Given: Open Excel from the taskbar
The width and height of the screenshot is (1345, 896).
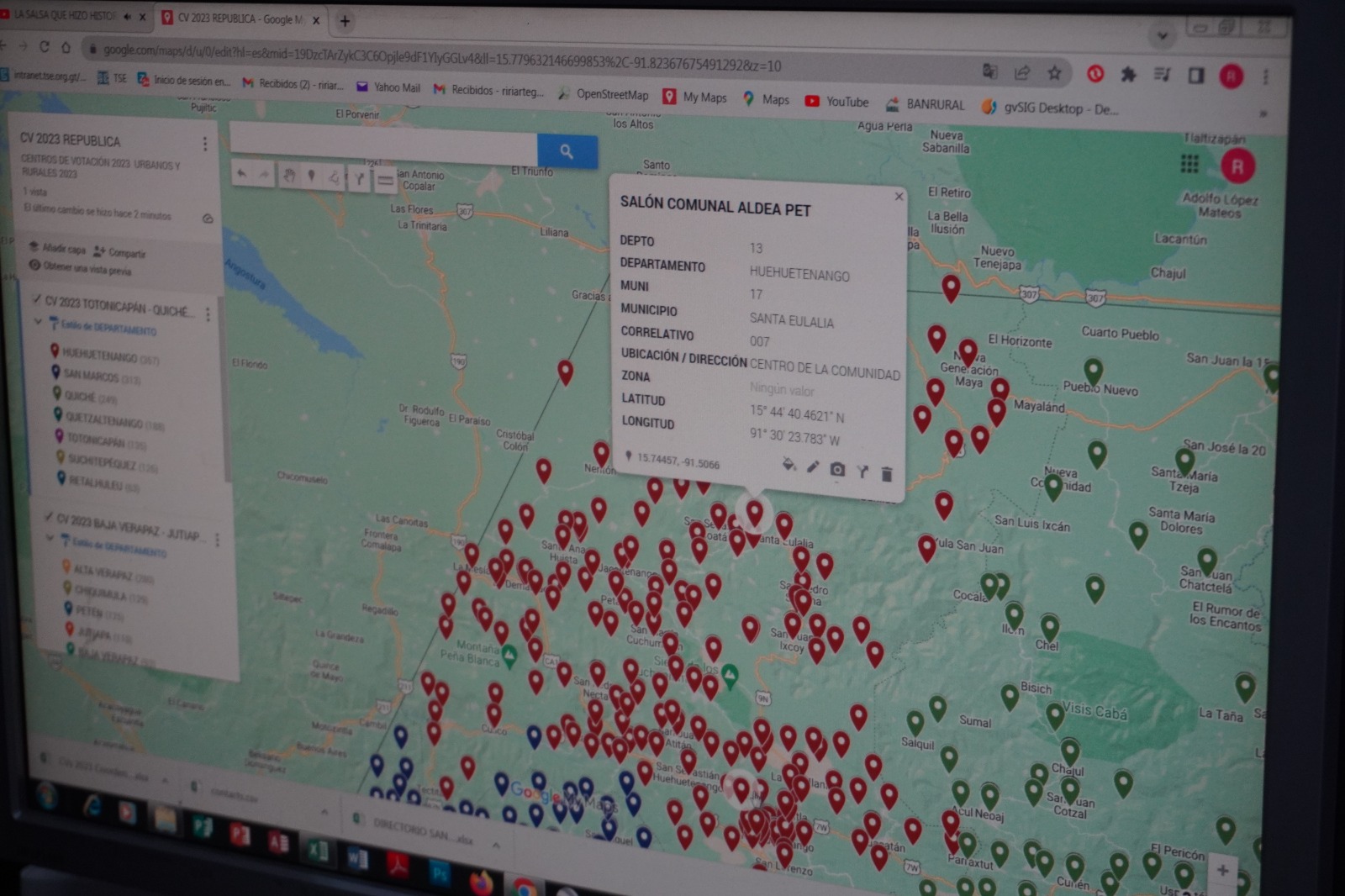Looking at the screenshot, I should (x=317, y=851).
